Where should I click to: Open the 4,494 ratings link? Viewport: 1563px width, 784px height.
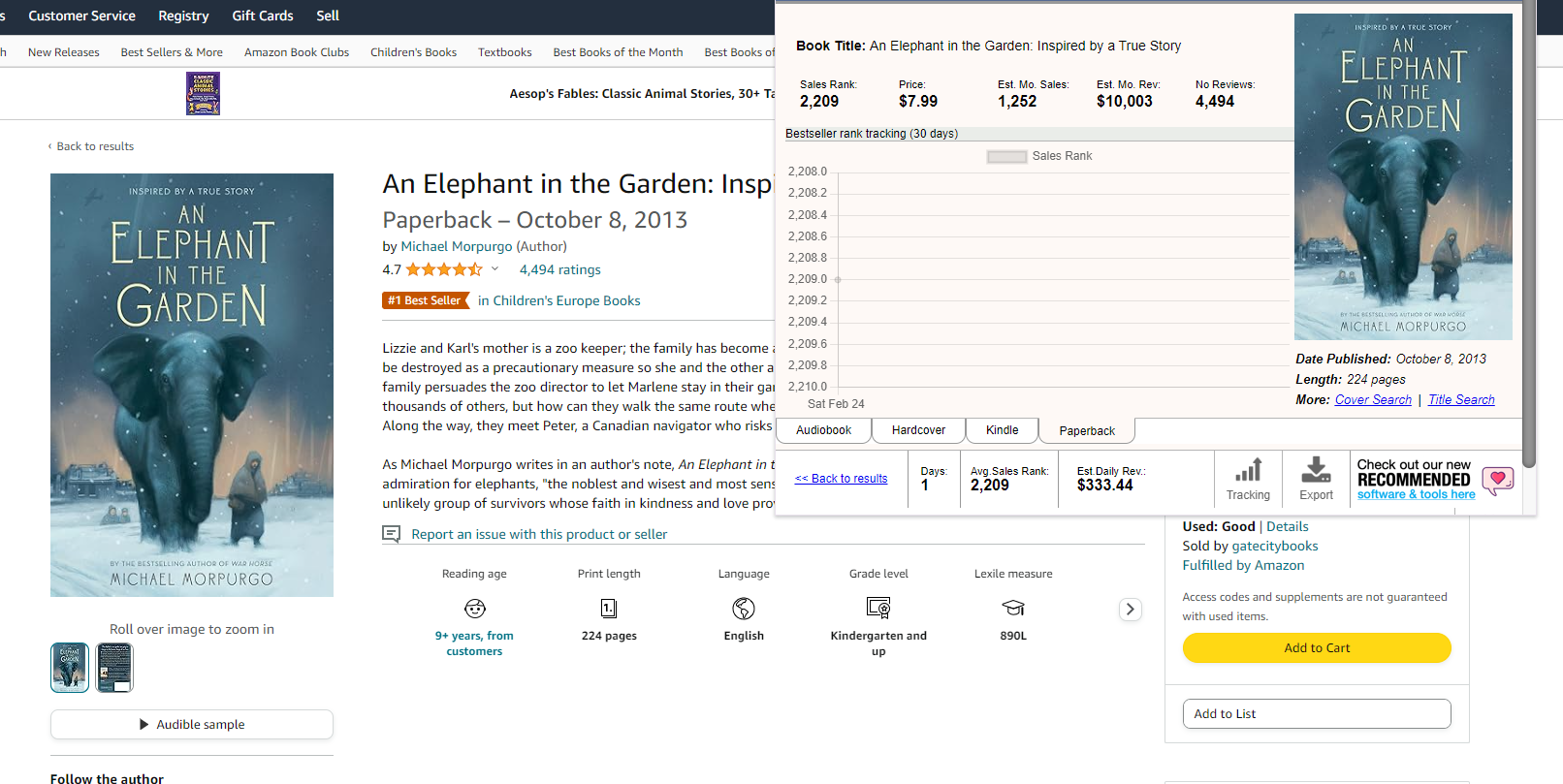click(x=559, y=269)
